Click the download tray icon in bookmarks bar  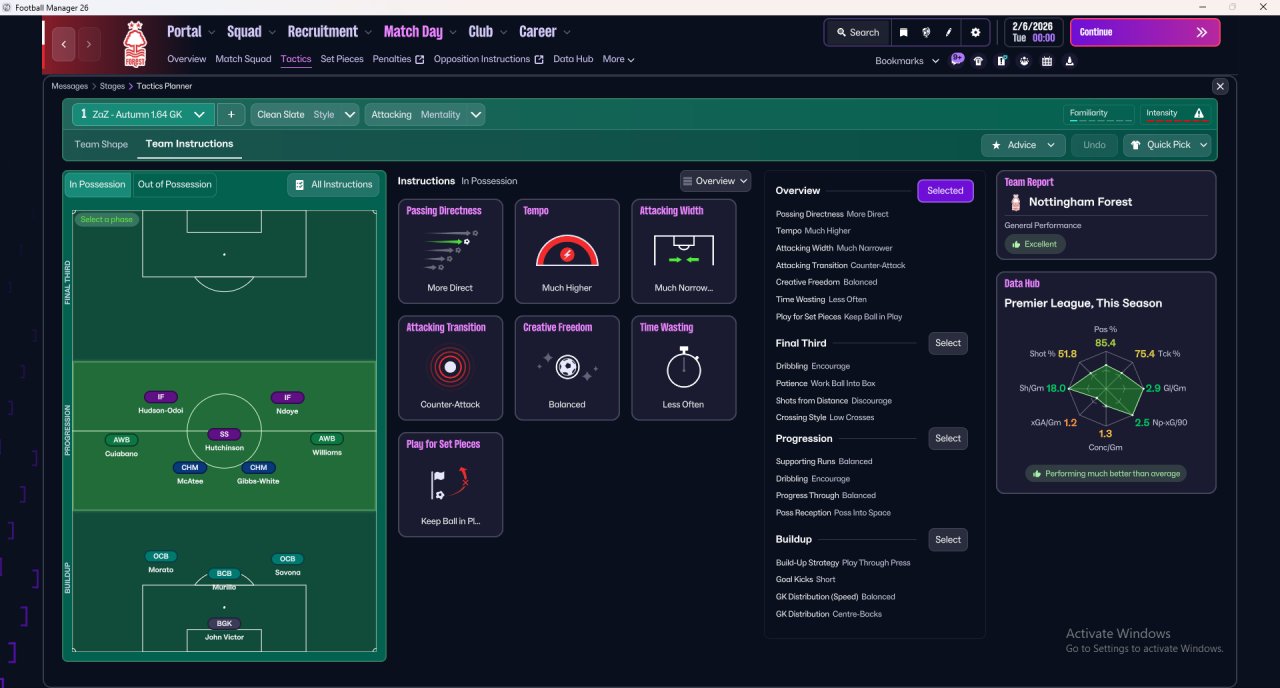pyautogui.click(x=1070, y=61)
